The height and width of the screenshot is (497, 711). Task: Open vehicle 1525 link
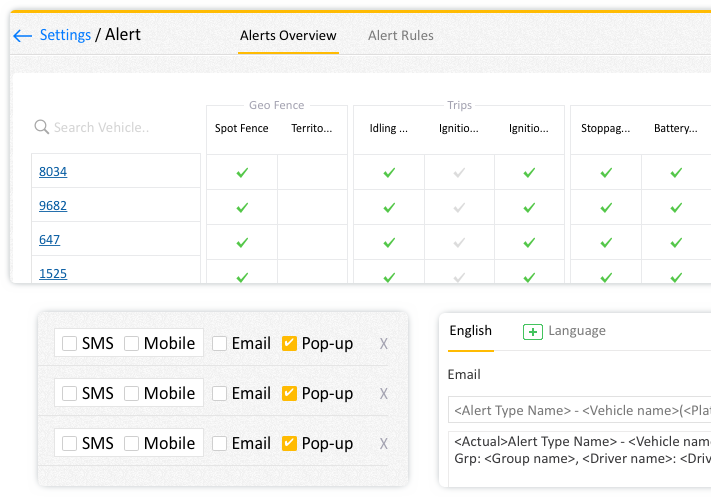coord(53,273)
